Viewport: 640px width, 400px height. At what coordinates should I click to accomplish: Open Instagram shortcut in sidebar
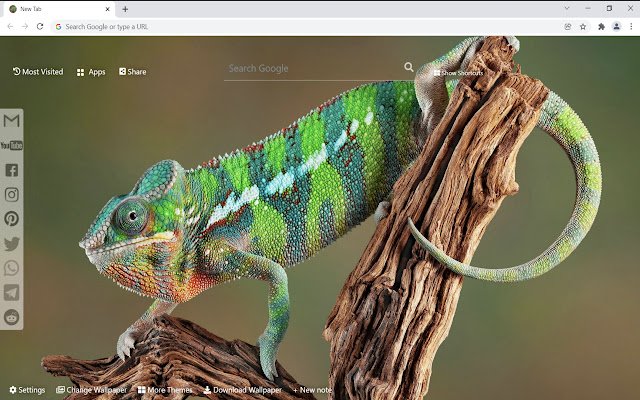[x=11, y=195]
